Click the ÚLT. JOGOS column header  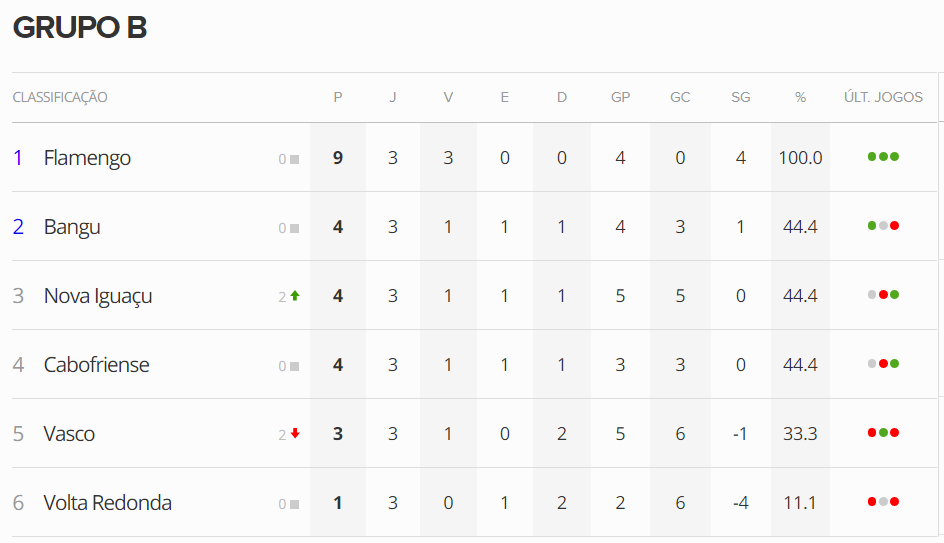click(x=883, y=97)
